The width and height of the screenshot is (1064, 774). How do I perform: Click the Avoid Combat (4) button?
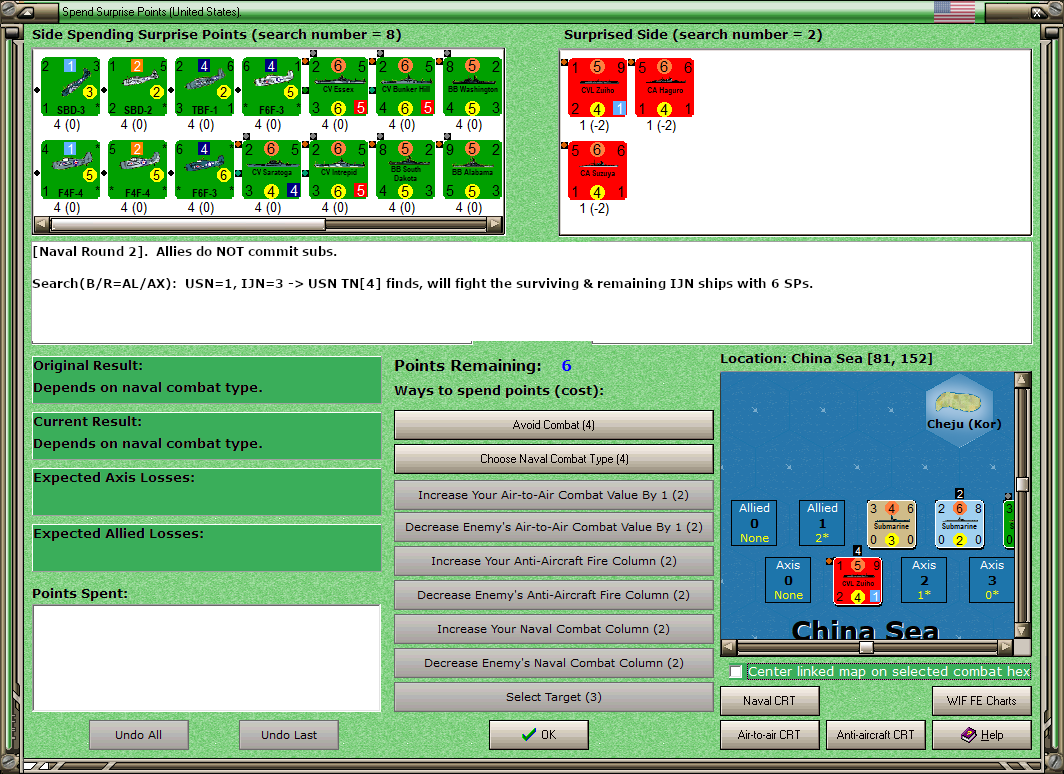tap(554, 425)
